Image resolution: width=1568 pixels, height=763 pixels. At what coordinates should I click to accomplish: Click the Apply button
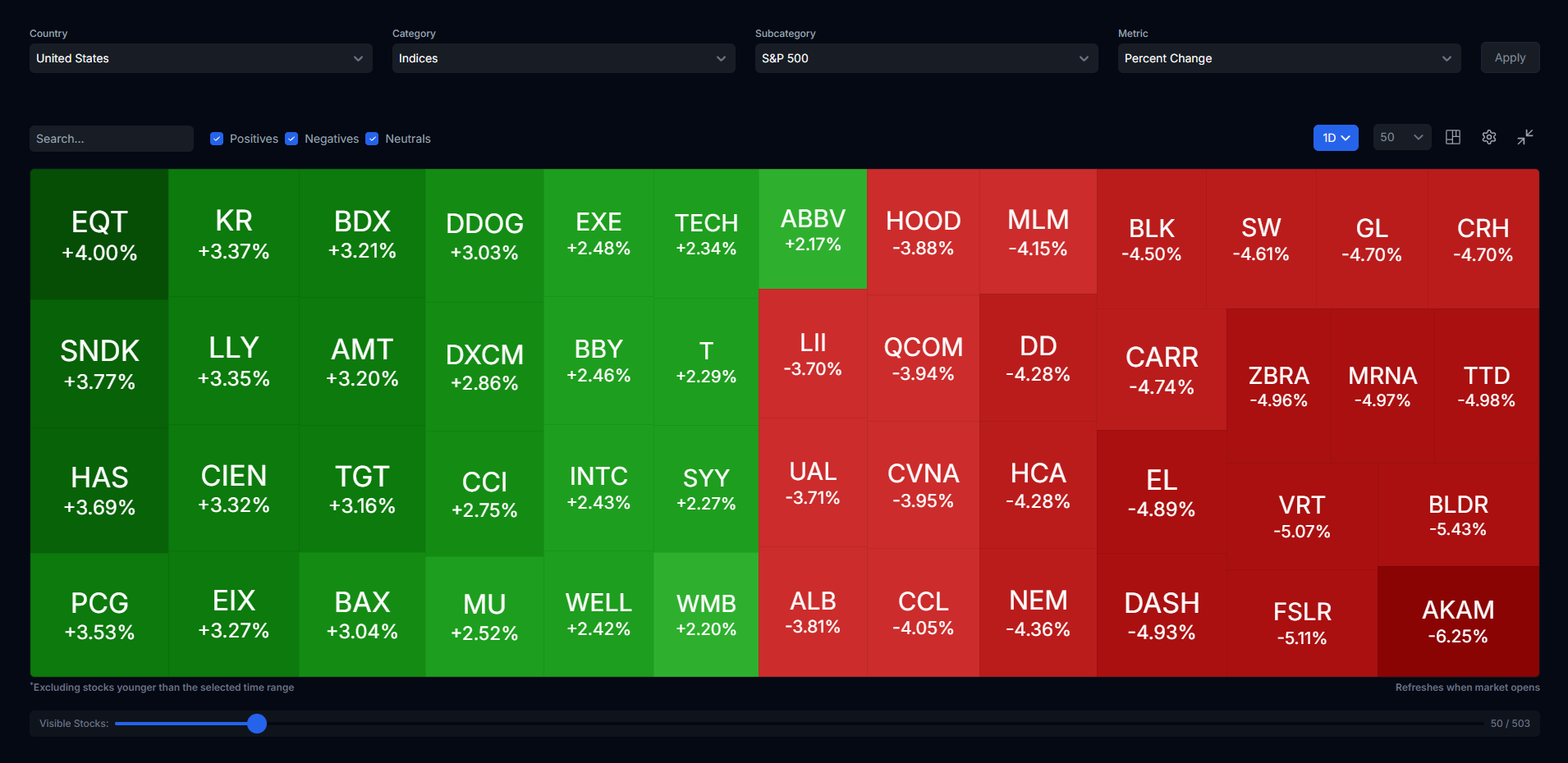(x=1510, y=57)
